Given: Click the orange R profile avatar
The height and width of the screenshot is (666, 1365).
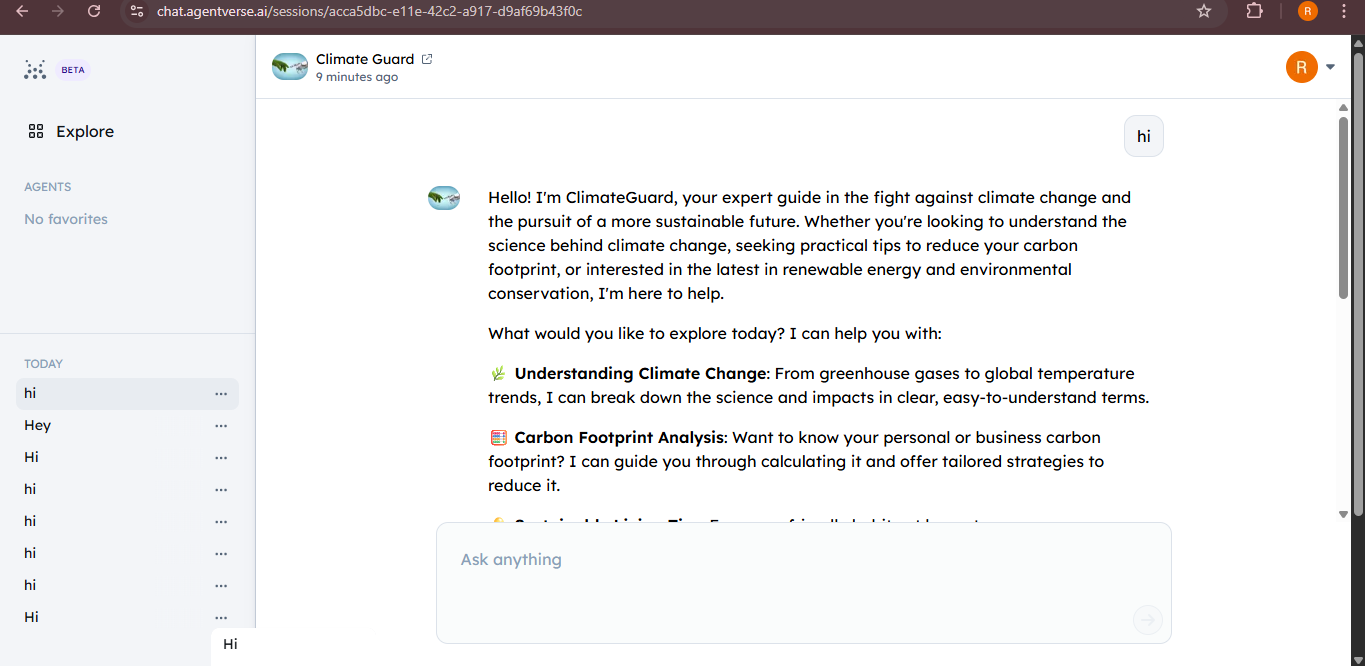Looking at the screenshot, I should pyautogui.click(x=1301, y=67).
